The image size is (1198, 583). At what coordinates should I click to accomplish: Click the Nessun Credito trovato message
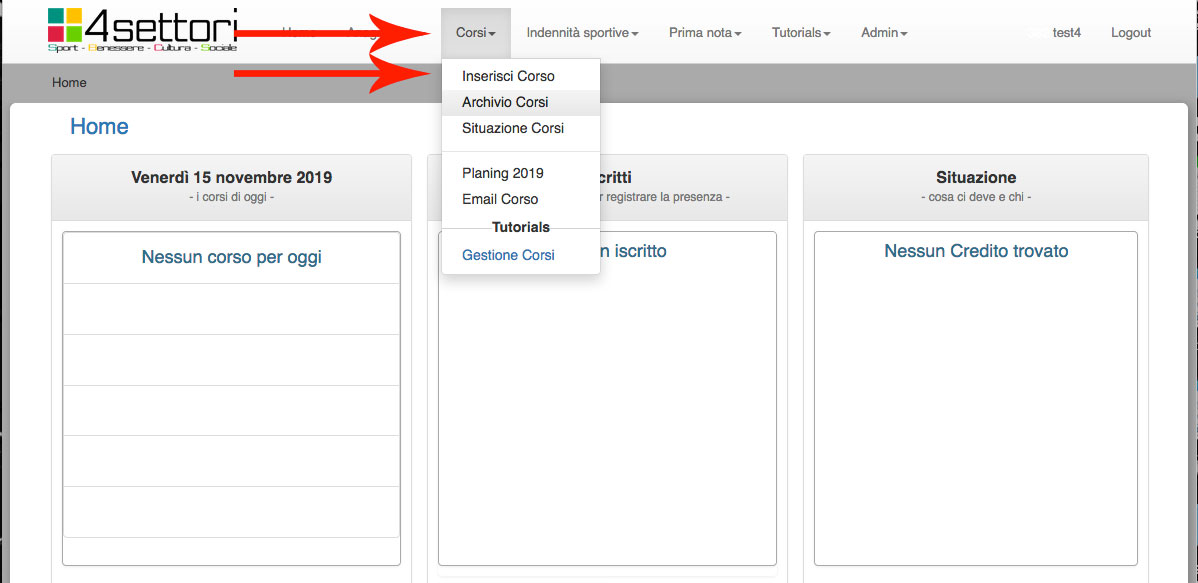coord(976,251)
